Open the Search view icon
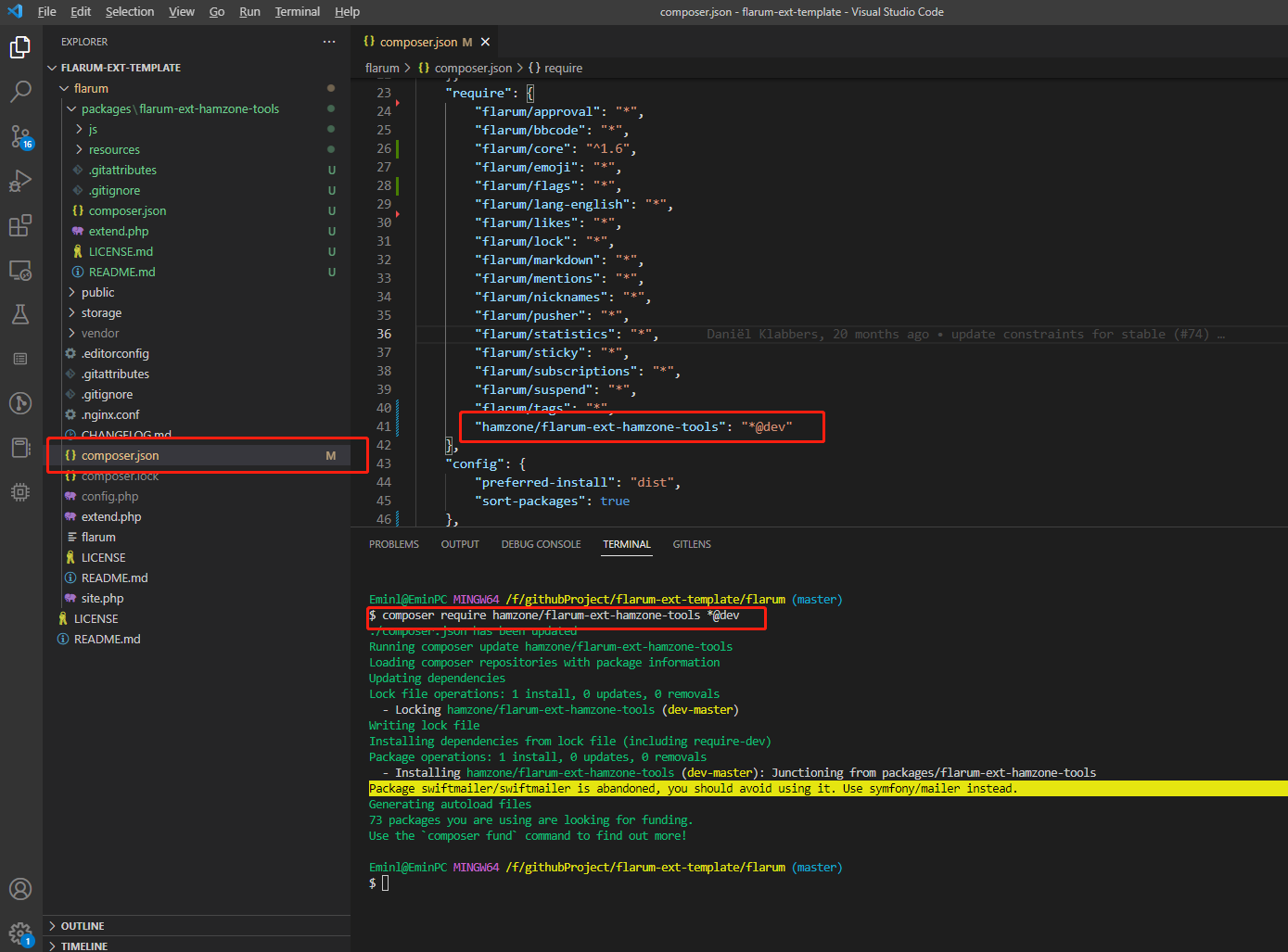The height and width of the screenshot is (952, 1288). [x=20, y=91]
